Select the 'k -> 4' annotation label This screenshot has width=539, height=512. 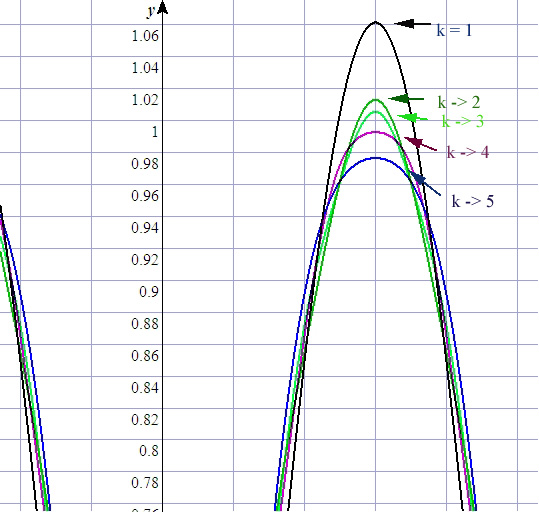pyautogui.click(x=468, y=152)
